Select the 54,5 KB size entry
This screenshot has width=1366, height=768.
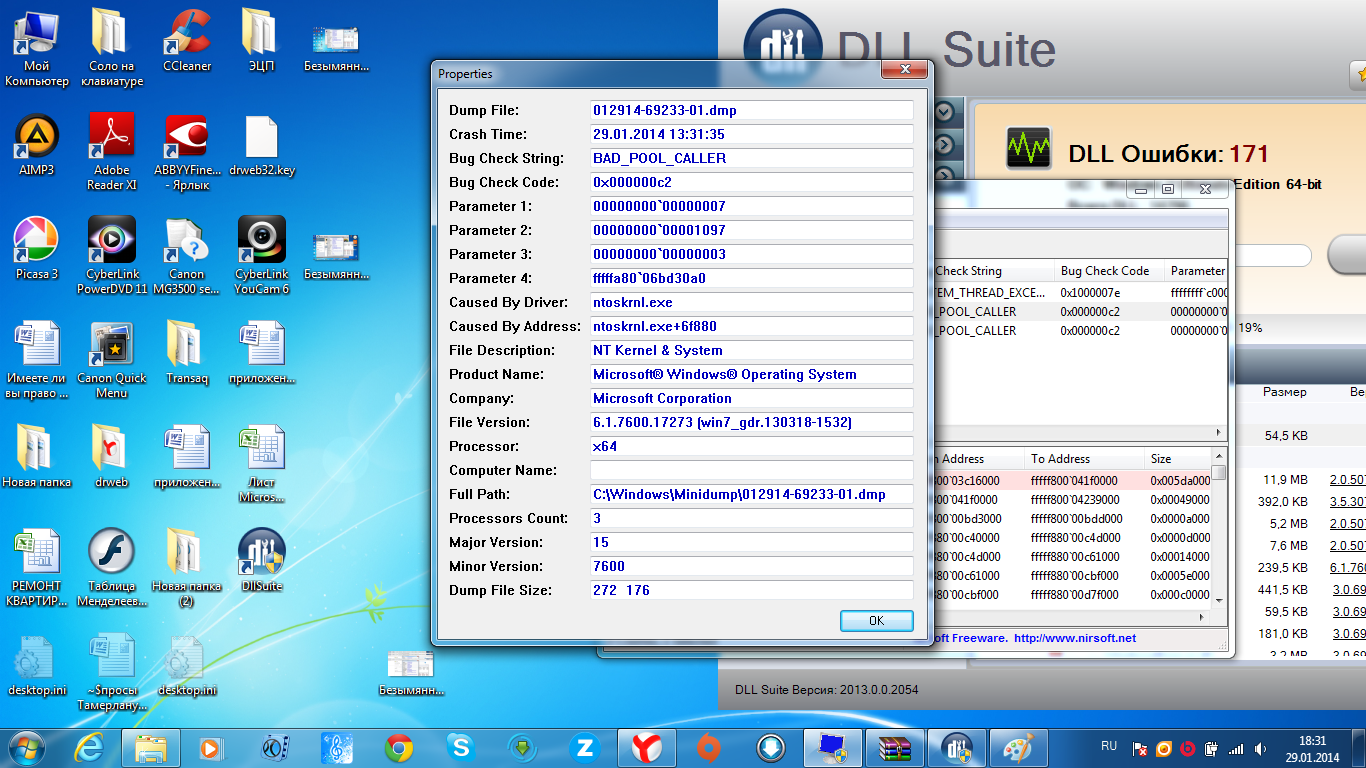[1285, 436]
